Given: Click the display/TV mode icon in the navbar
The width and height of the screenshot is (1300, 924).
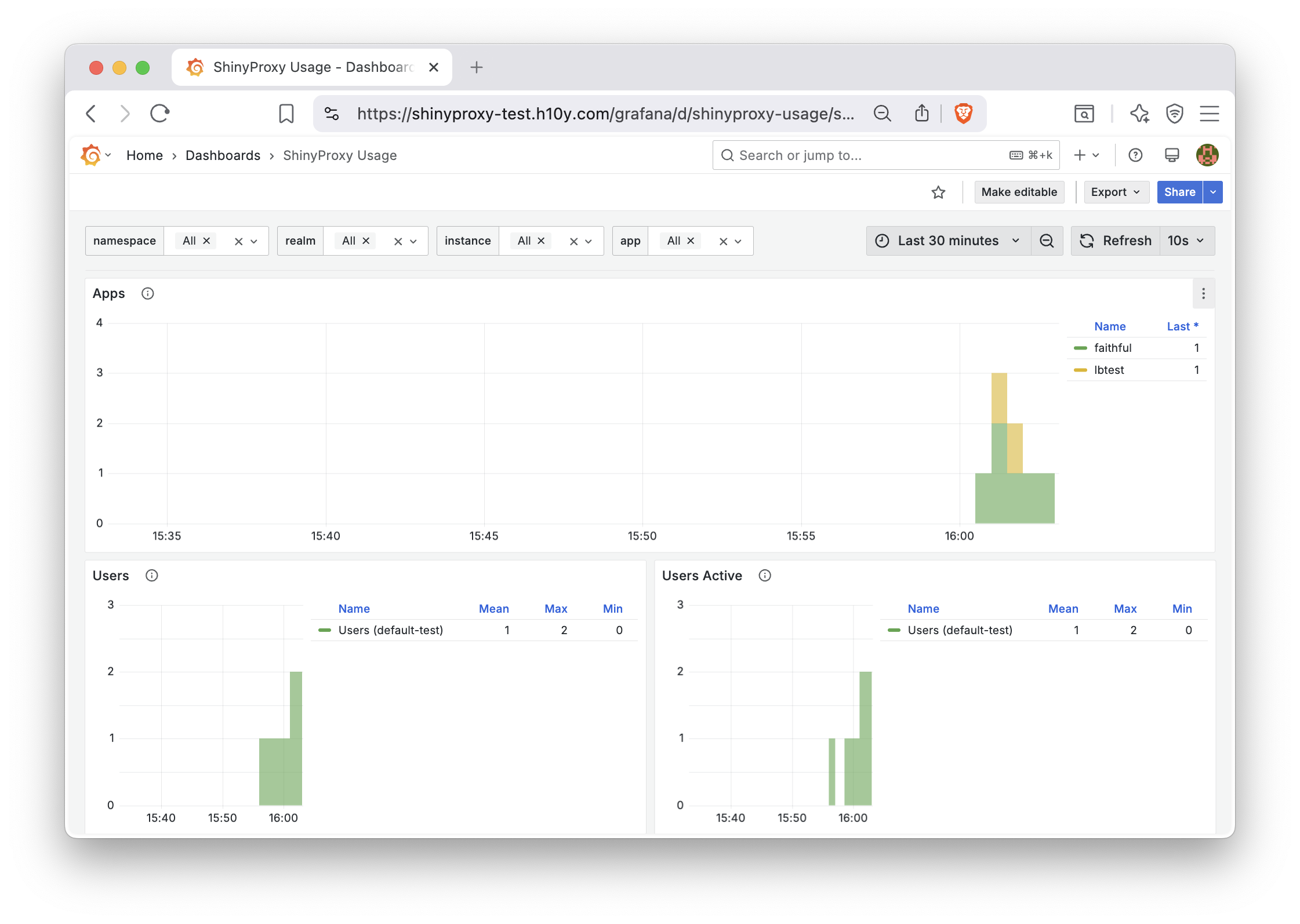Looking at the screenshot, I should (x=1172, y=155).
